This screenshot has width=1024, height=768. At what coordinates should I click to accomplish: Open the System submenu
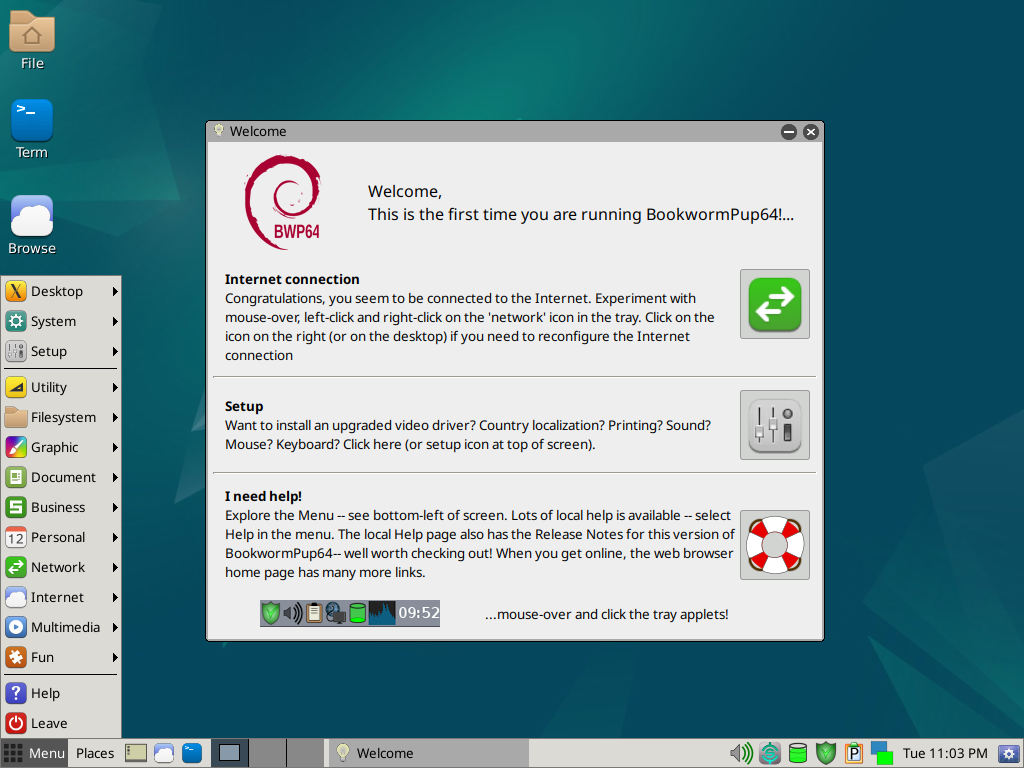coord(61,321)
